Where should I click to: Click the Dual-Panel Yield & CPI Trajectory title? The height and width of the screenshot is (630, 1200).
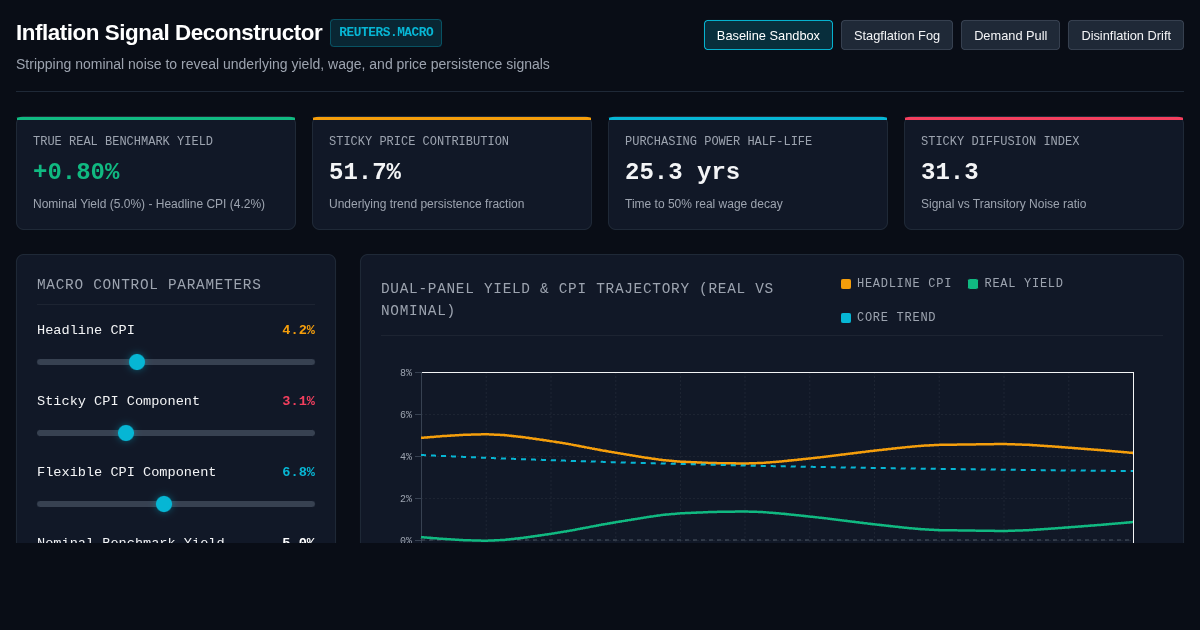(577, 300)
